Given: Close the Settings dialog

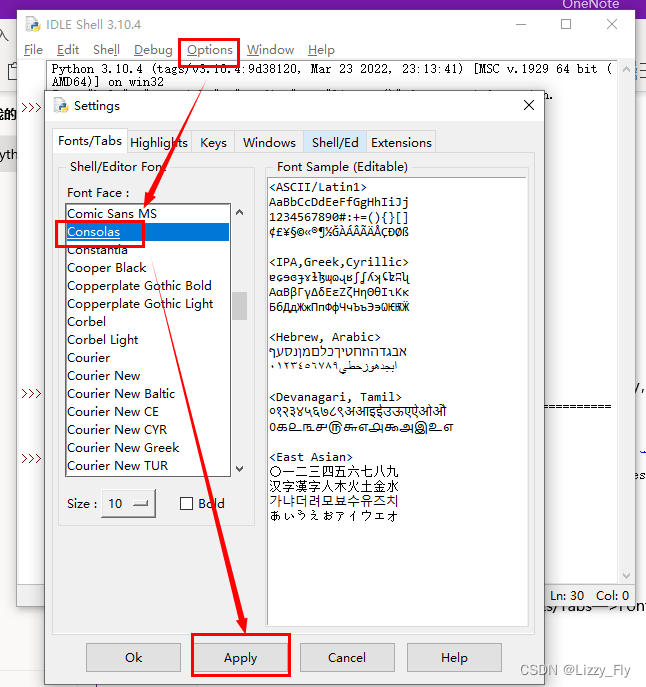Looking at the screenshot, I should coord(529,105).
